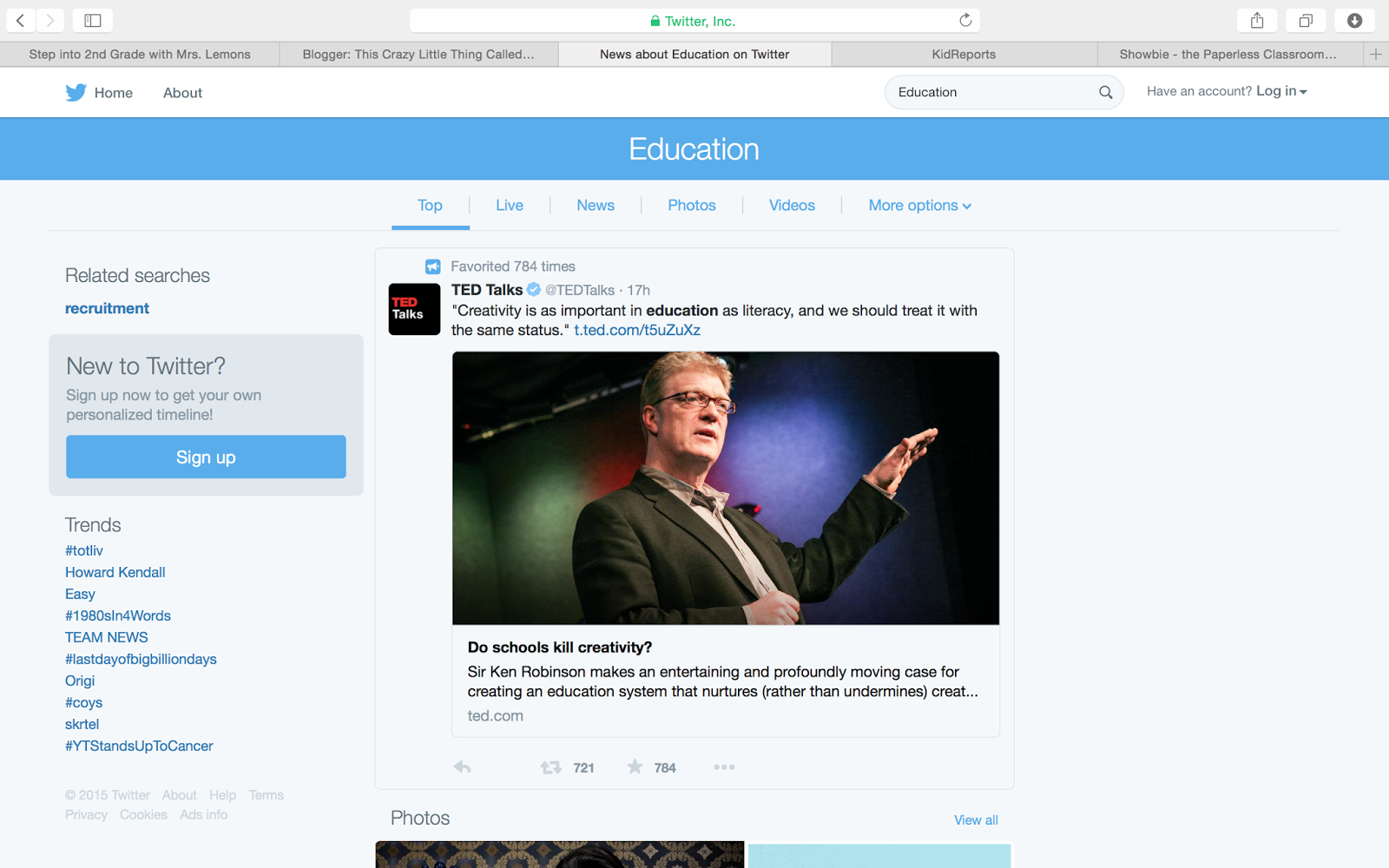Open trend Howard Kendall
The image size is (1389, 868).
(115, 572)
